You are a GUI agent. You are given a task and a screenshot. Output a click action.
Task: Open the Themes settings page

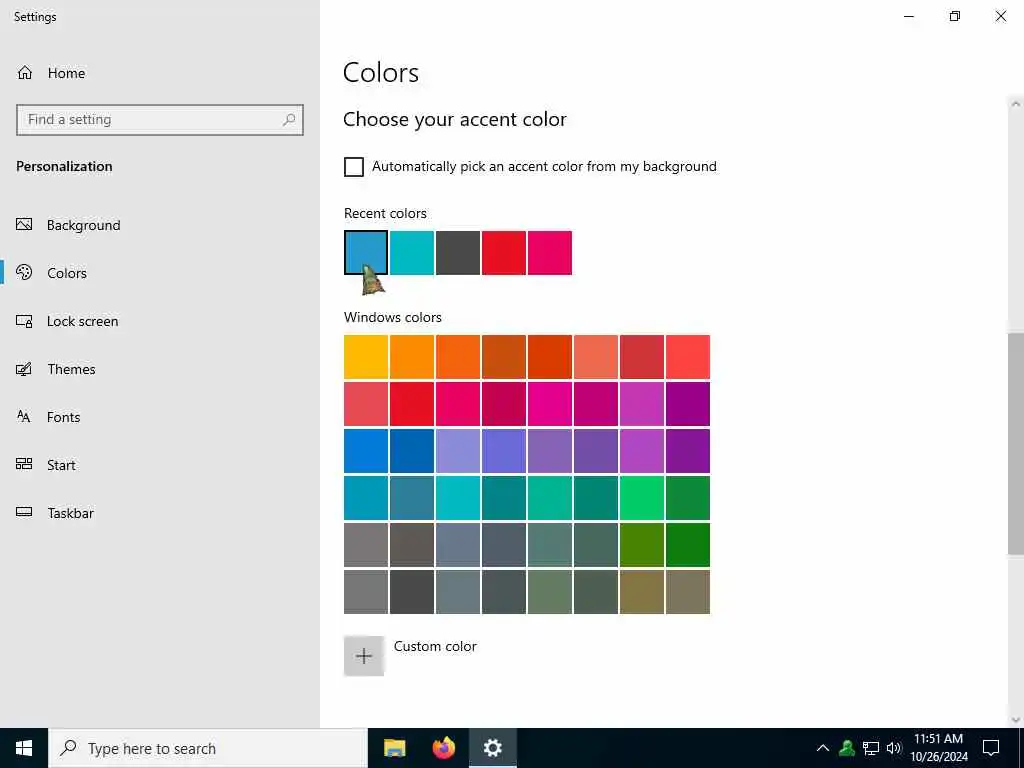(x=71, y=369)
